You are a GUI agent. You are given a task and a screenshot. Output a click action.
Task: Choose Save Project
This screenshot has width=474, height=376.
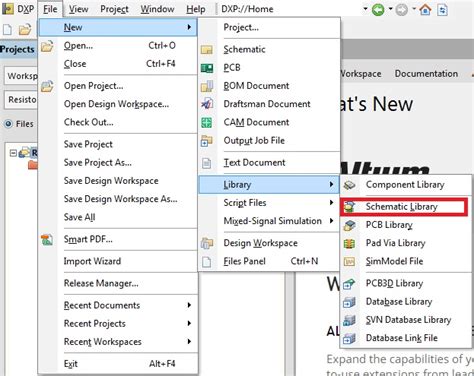(118, 144)
